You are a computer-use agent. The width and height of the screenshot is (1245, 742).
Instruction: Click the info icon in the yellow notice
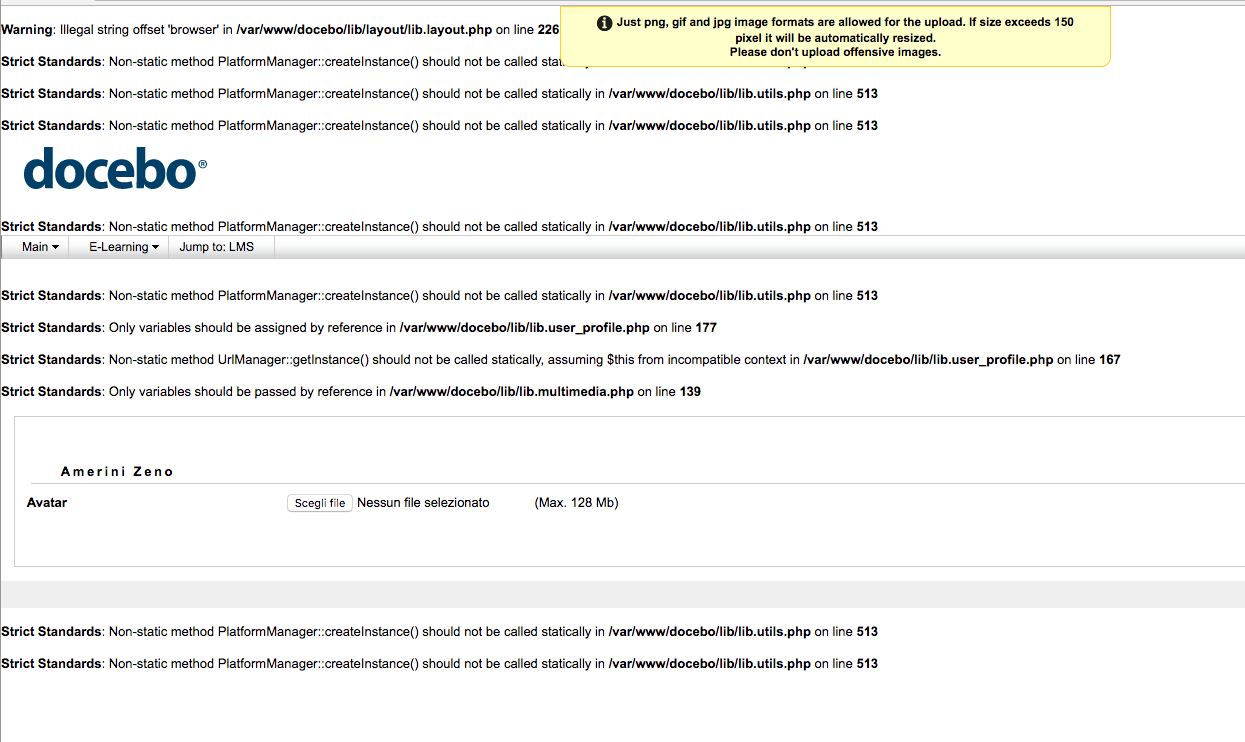604,23
